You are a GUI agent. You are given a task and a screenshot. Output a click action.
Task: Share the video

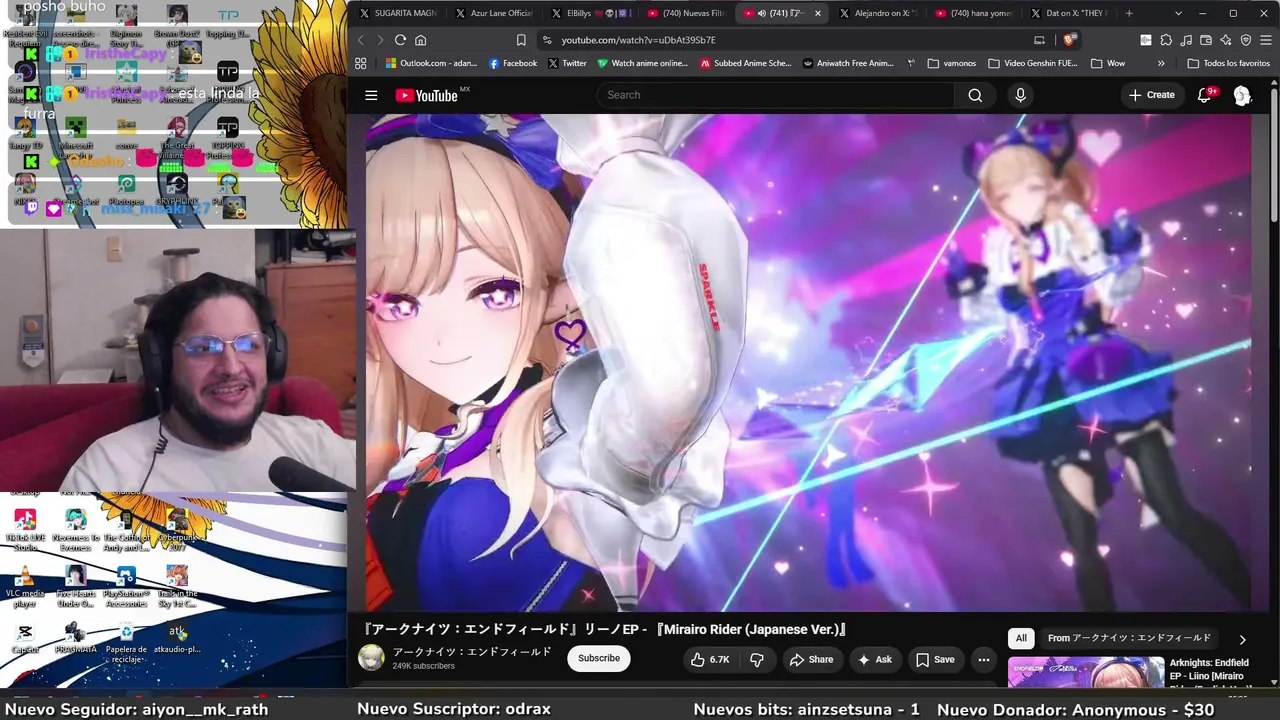click(x=811, y=659)
